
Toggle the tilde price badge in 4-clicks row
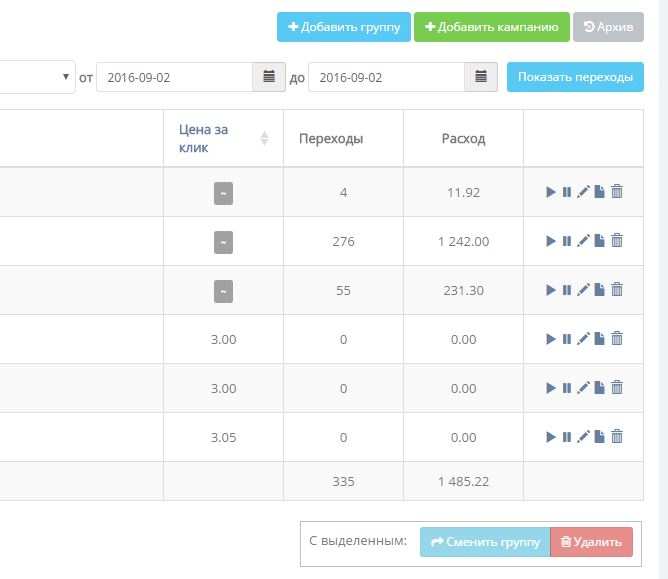223,192
